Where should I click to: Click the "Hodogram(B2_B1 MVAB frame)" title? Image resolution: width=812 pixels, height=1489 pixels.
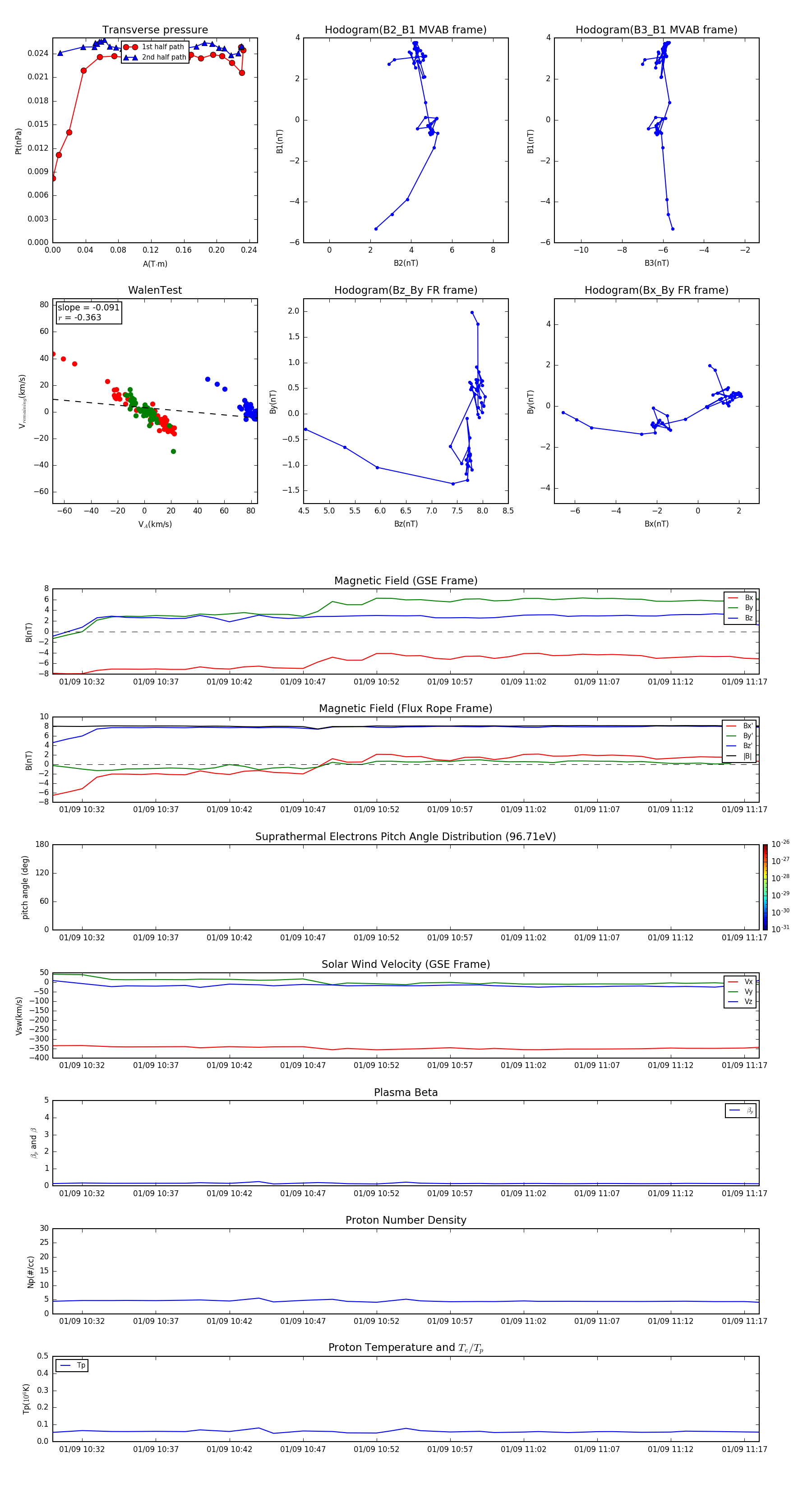[x=406, y=30]
